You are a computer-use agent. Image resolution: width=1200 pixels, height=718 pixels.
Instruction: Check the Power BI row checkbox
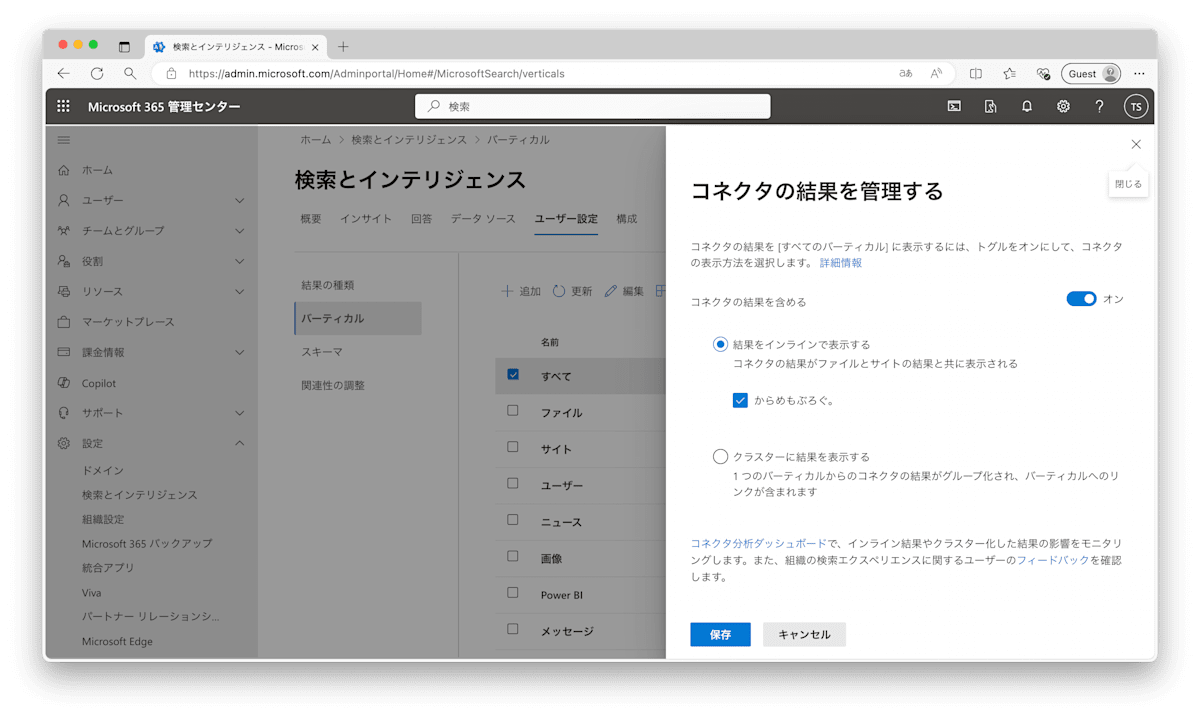pyautogui.click(x=513, y=592)
